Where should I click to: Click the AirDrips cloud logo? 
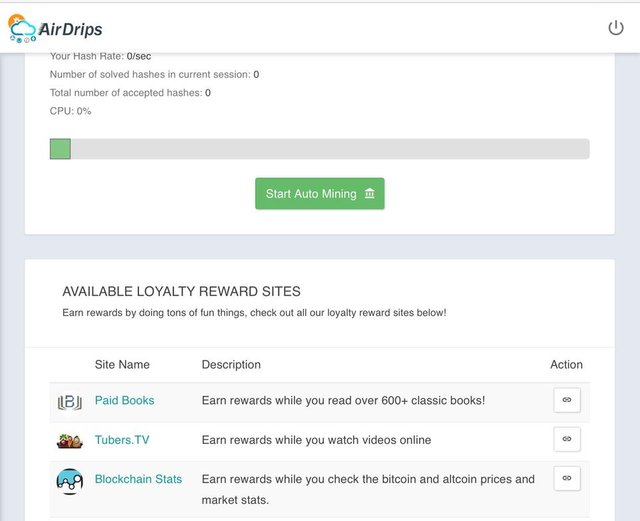[23, 28]
